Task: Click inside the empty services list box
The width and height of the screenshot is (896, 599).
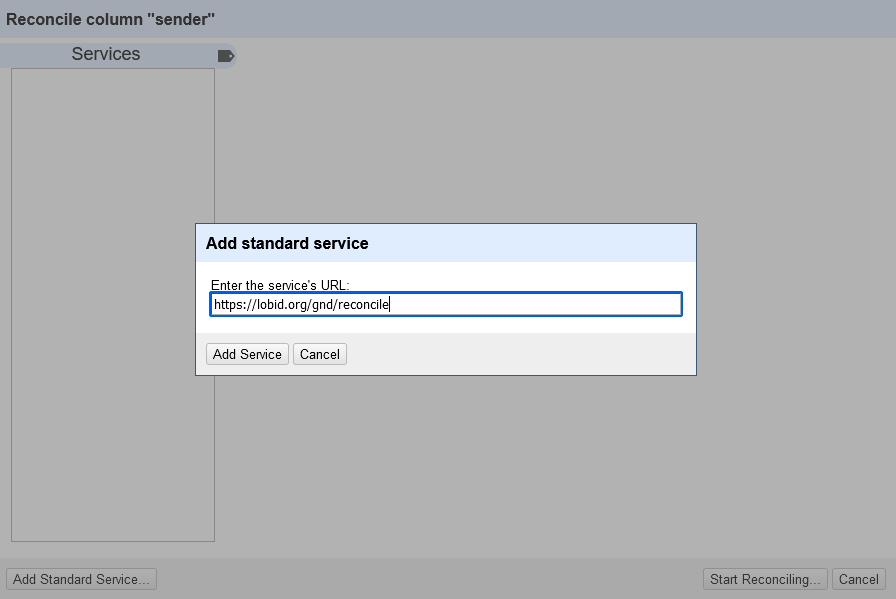Action: click(113, 300)
